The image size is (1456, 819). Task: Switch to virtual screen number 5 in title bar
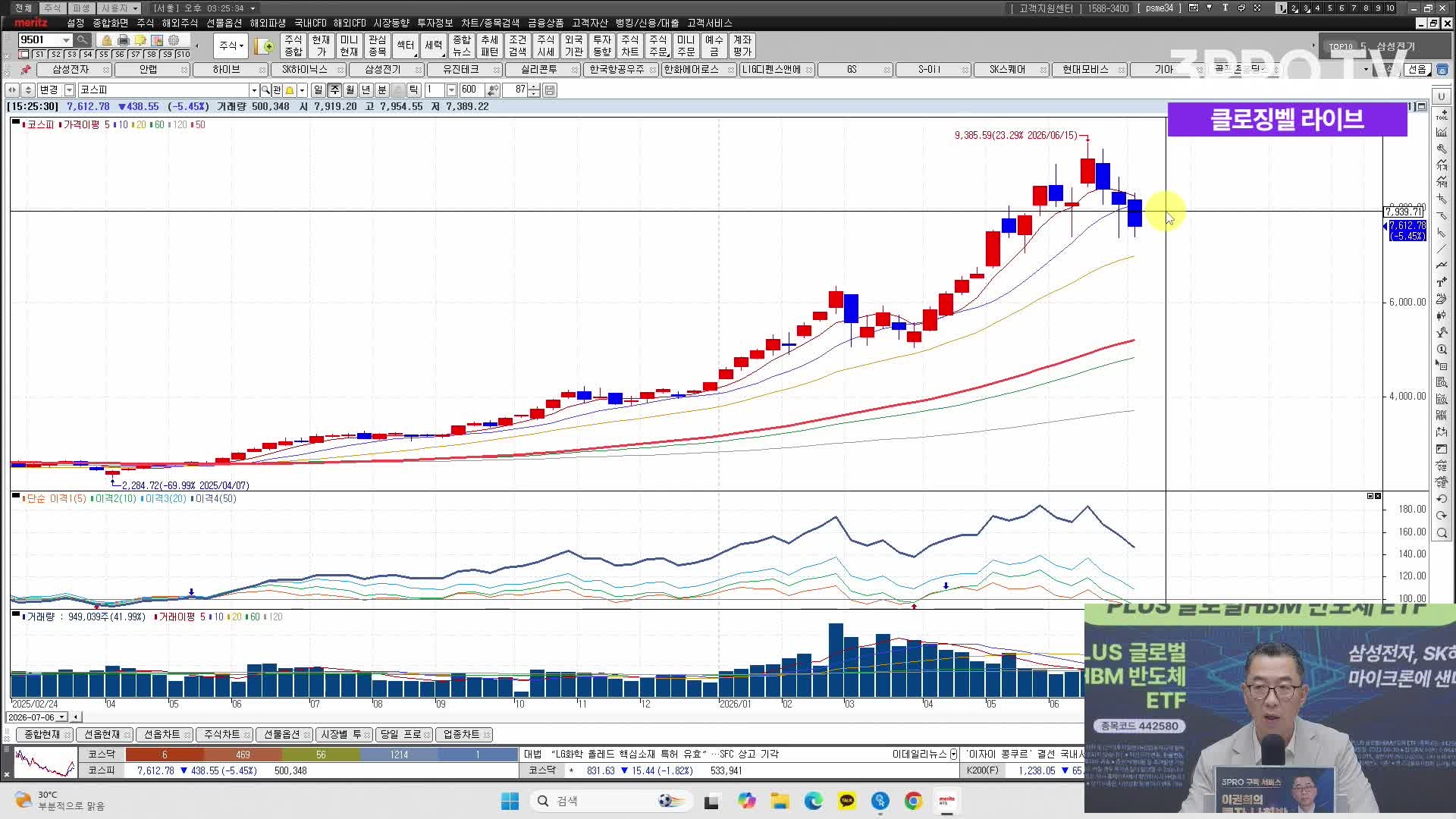click(1329, 8)
